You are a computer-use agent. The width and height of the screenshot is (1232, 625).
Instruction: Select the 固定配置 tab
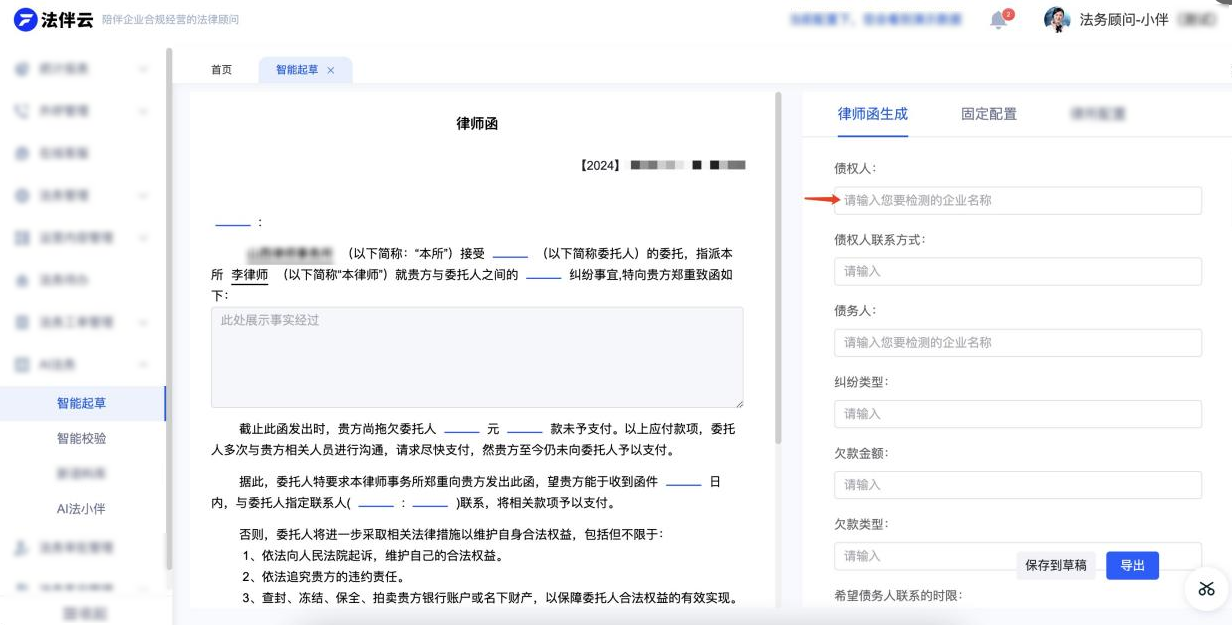tap(988, 114)
